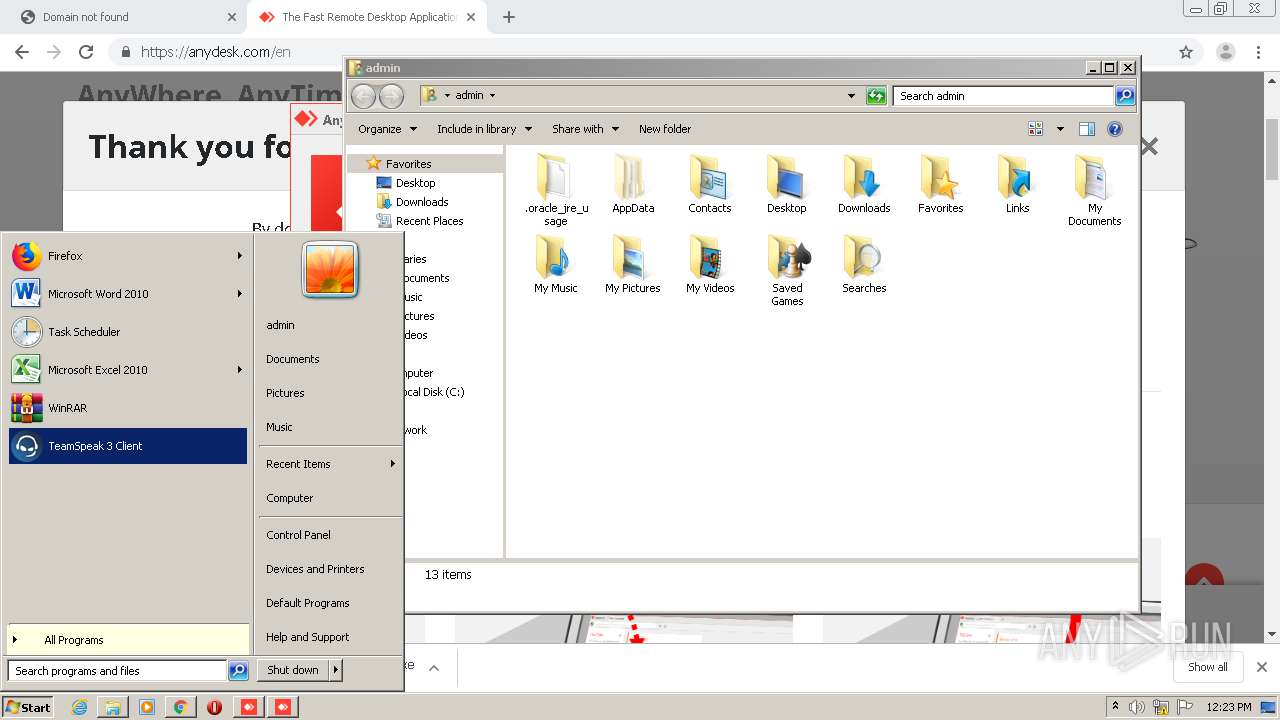The width and height of the screenshot is (1280, 720).
Task: Launch Microsoft Word 2010 from Start menu
Action: coord(128,294)
